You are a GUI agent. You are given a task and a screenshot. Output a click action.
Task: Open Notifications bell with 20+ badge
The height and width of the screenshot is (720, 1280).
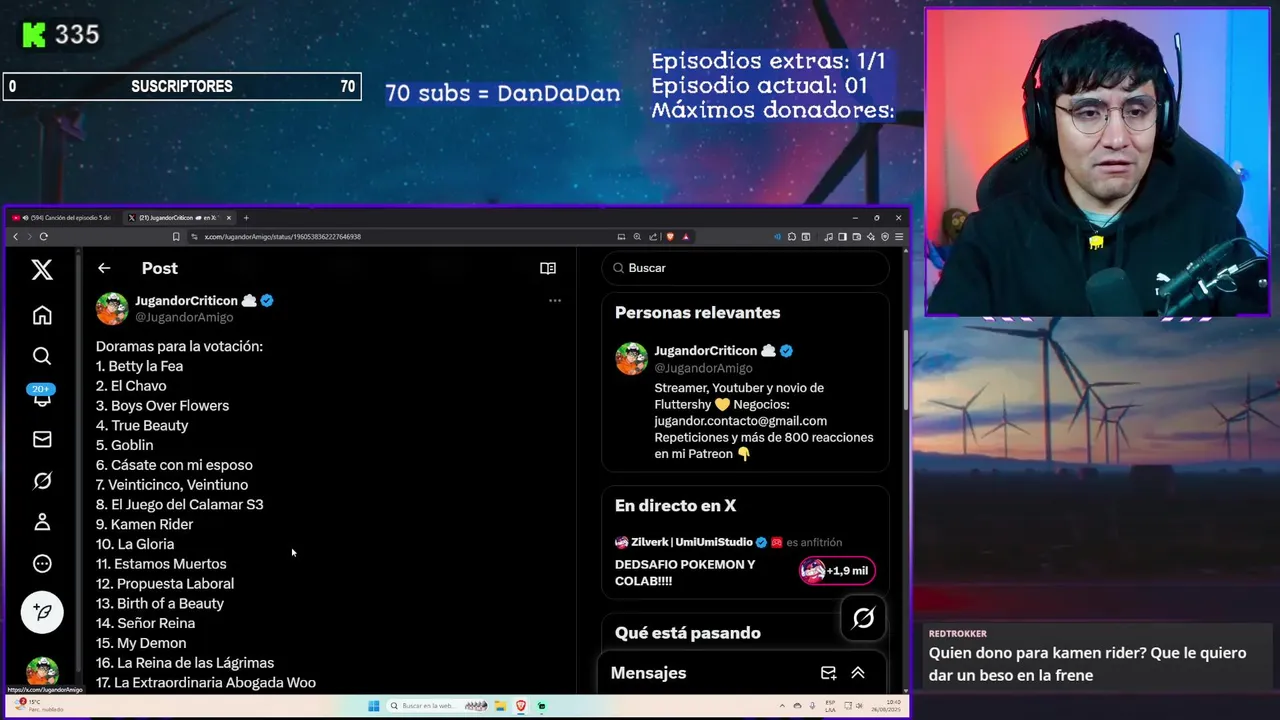tap(42, 396)
